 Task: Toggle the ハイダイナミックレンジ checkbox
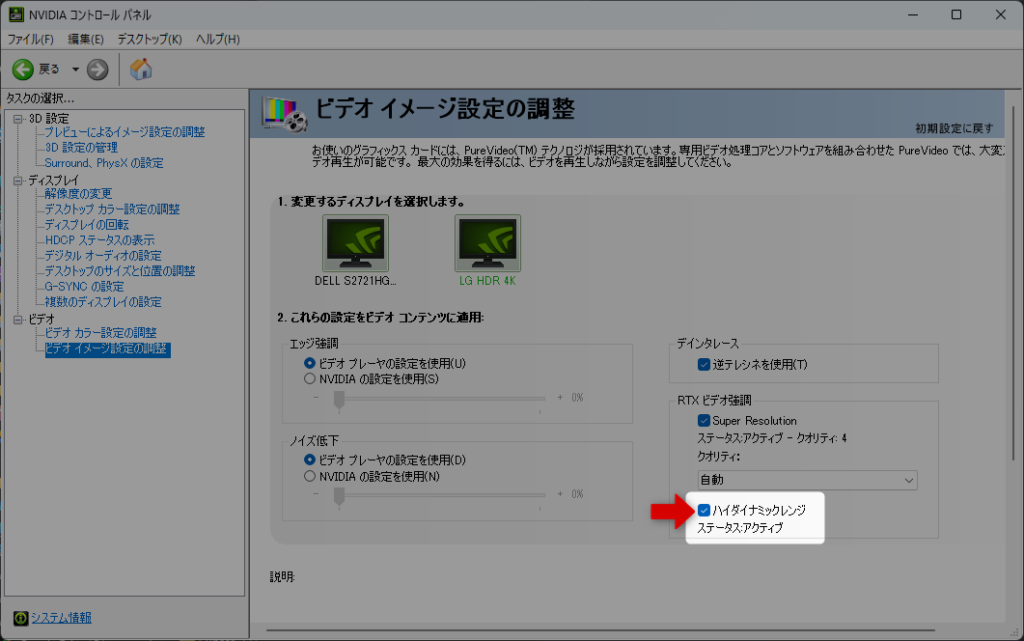coord(705,510)
